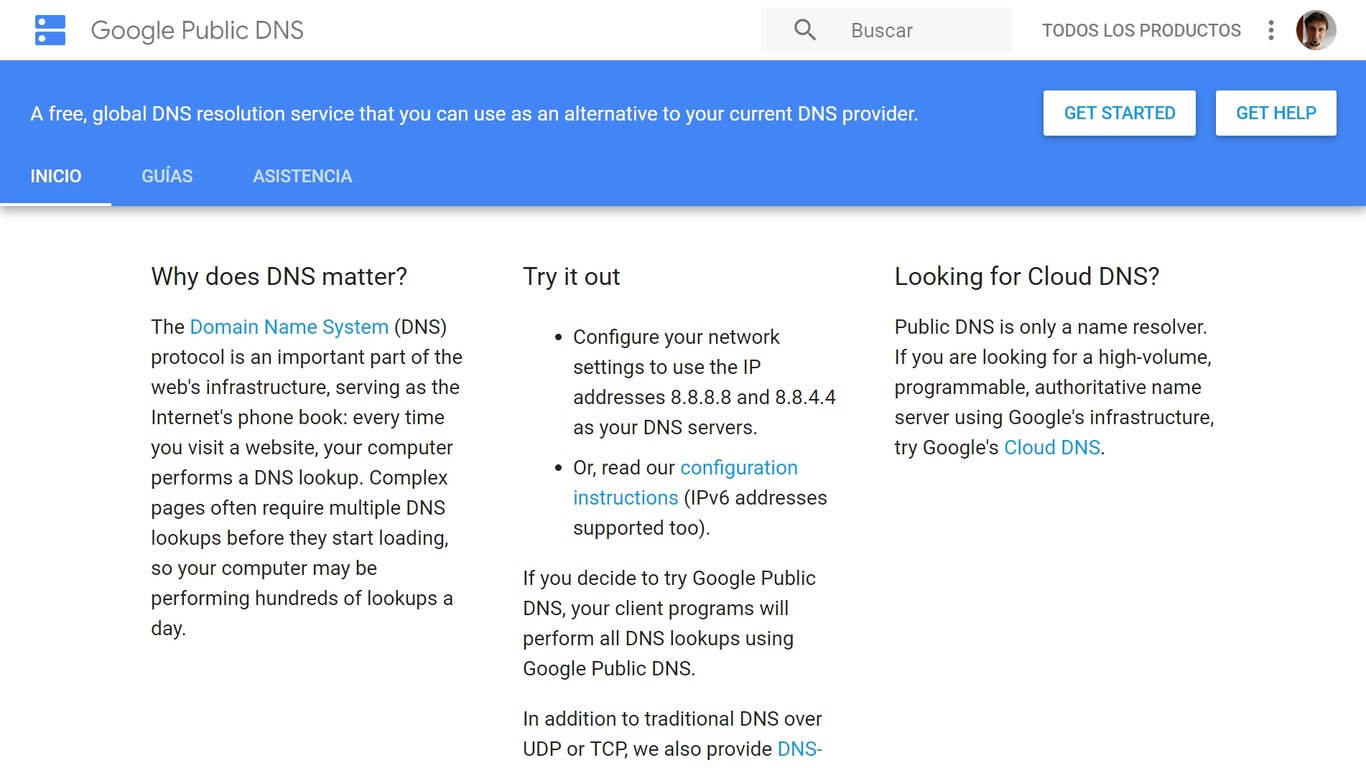Click the Google Public DNS logo icon
1366x768 pixels.
coord(50,30)
